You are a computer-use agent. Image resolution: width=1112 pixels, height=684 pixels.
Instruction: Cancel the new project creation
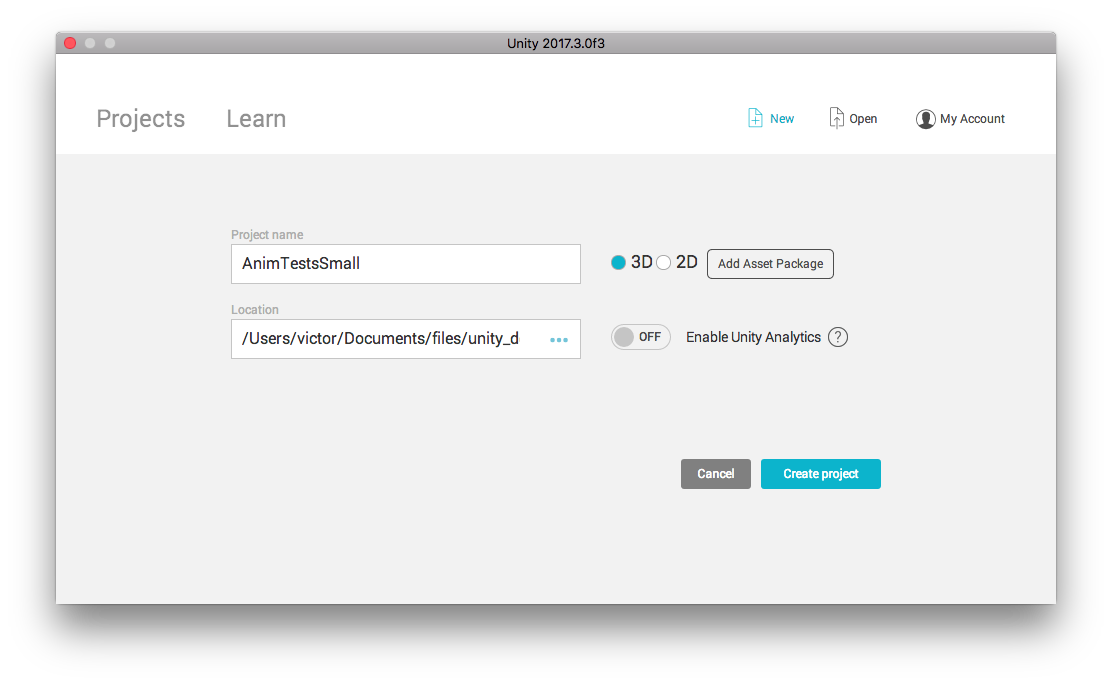click(x=715, y=473)
